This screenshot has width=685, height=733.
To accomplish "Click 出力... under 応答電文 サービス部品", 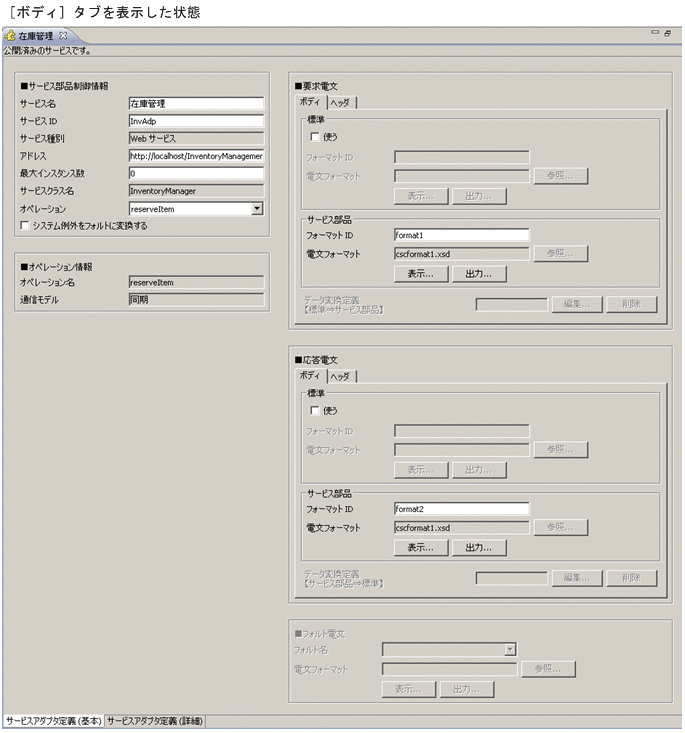I will 479,547.
